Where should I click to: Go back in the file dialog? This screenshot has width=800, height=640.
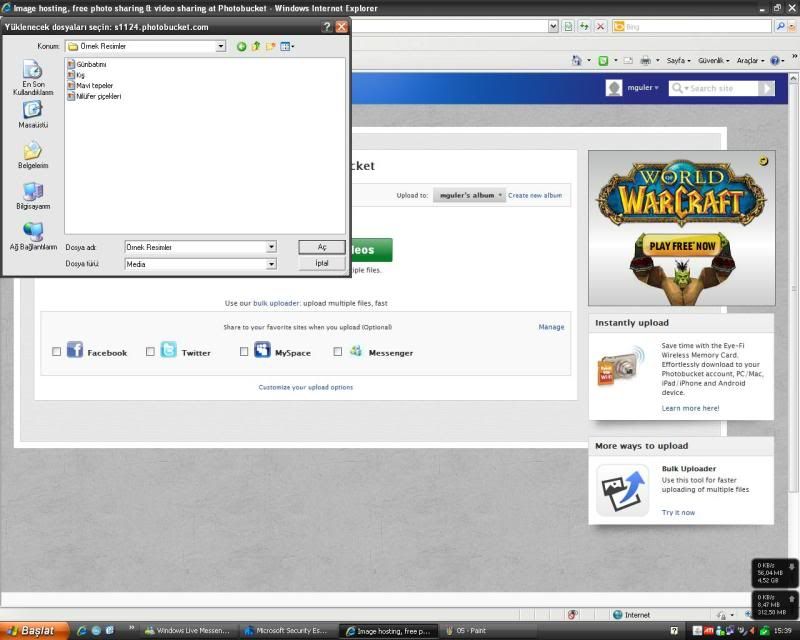tap(241, 46)
